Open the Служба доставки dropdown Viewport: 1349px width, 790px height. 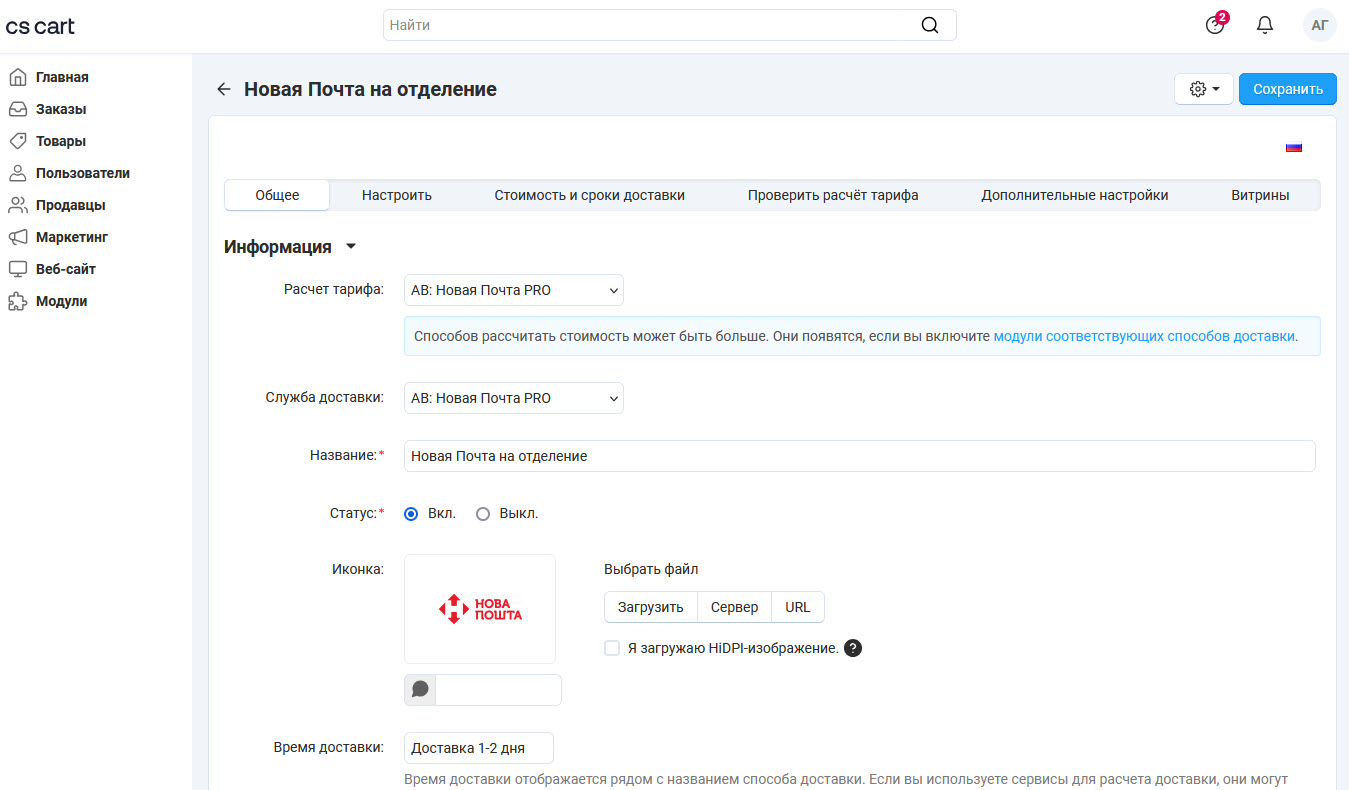[513, 398]
